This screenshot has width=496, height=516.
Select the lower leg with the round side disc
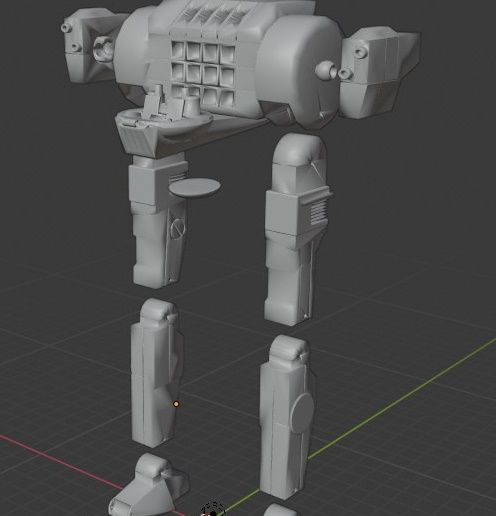(287, 418)
